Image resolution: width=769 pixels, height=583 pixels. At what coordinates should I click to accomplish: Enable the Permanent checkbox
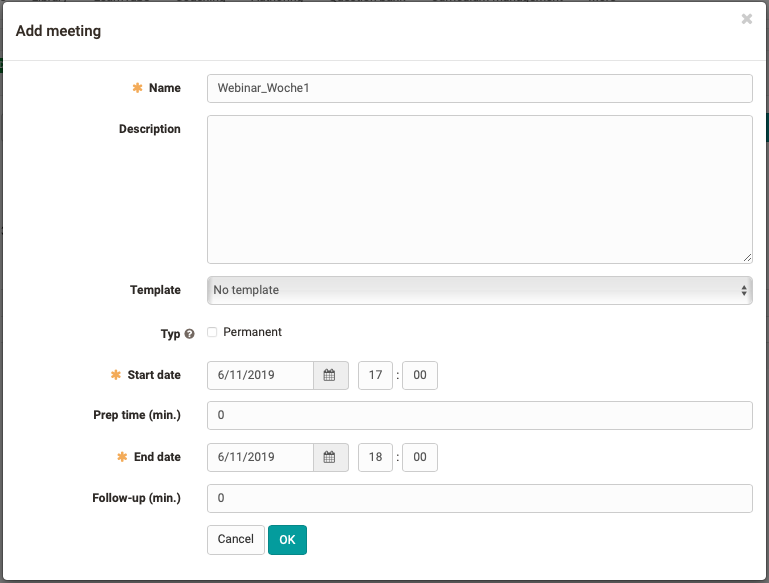(212, 332)
